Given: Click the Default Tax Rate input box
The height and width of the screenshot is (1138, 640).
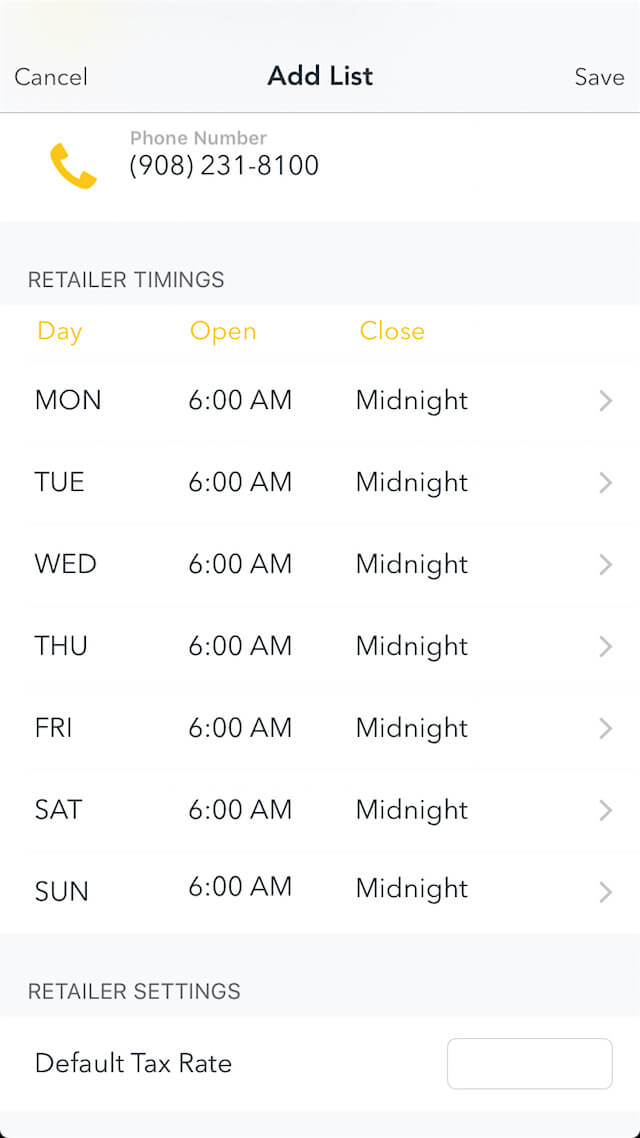Looking at the screenshot, I should click(529, 1063).
